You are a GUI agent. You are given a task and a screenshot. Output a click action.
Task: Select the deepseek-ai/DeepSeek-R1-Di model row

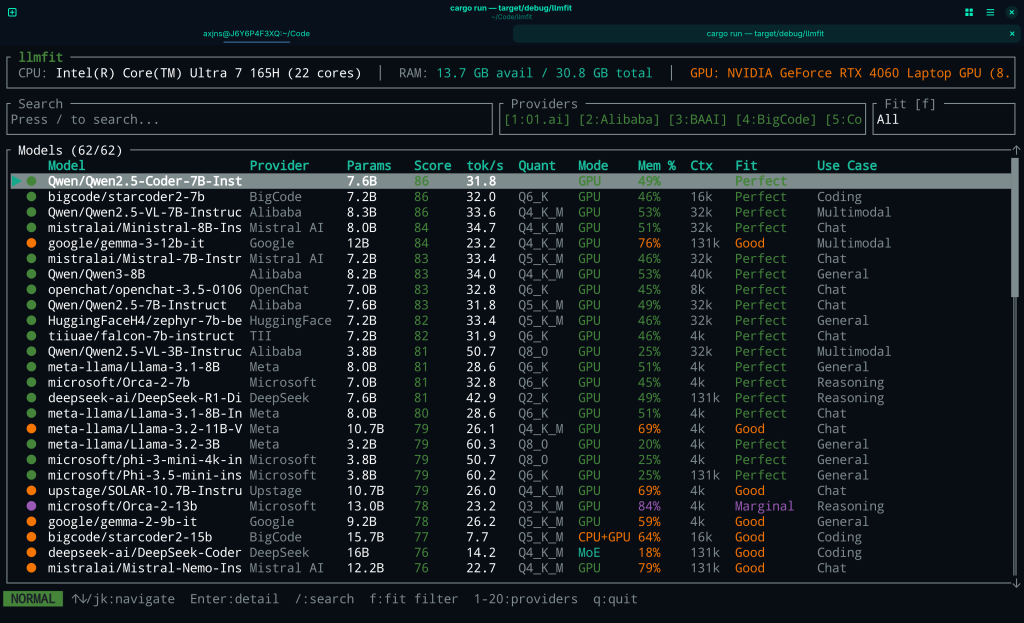[145, 398]
